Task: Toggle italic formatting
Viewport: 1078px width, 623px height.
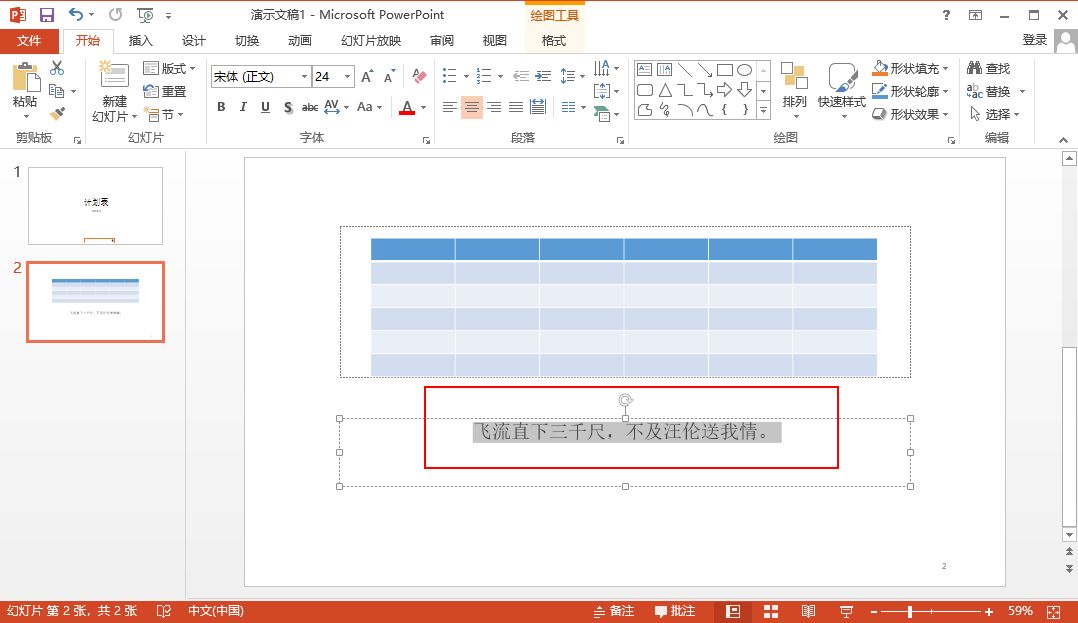Action: [x=243, y=107]
